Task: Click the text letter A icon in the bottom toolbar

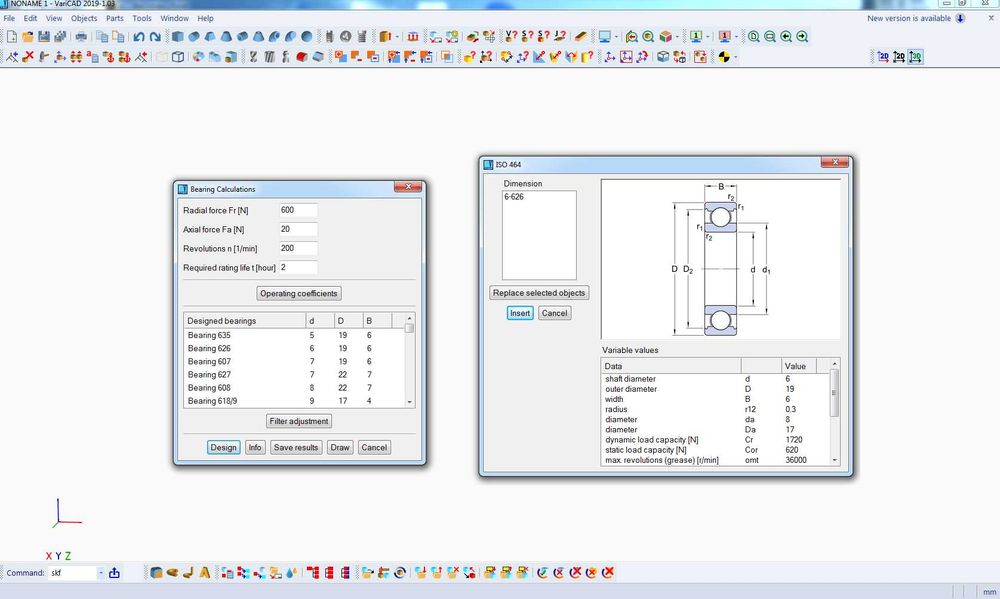Action: tap(204, 573)
